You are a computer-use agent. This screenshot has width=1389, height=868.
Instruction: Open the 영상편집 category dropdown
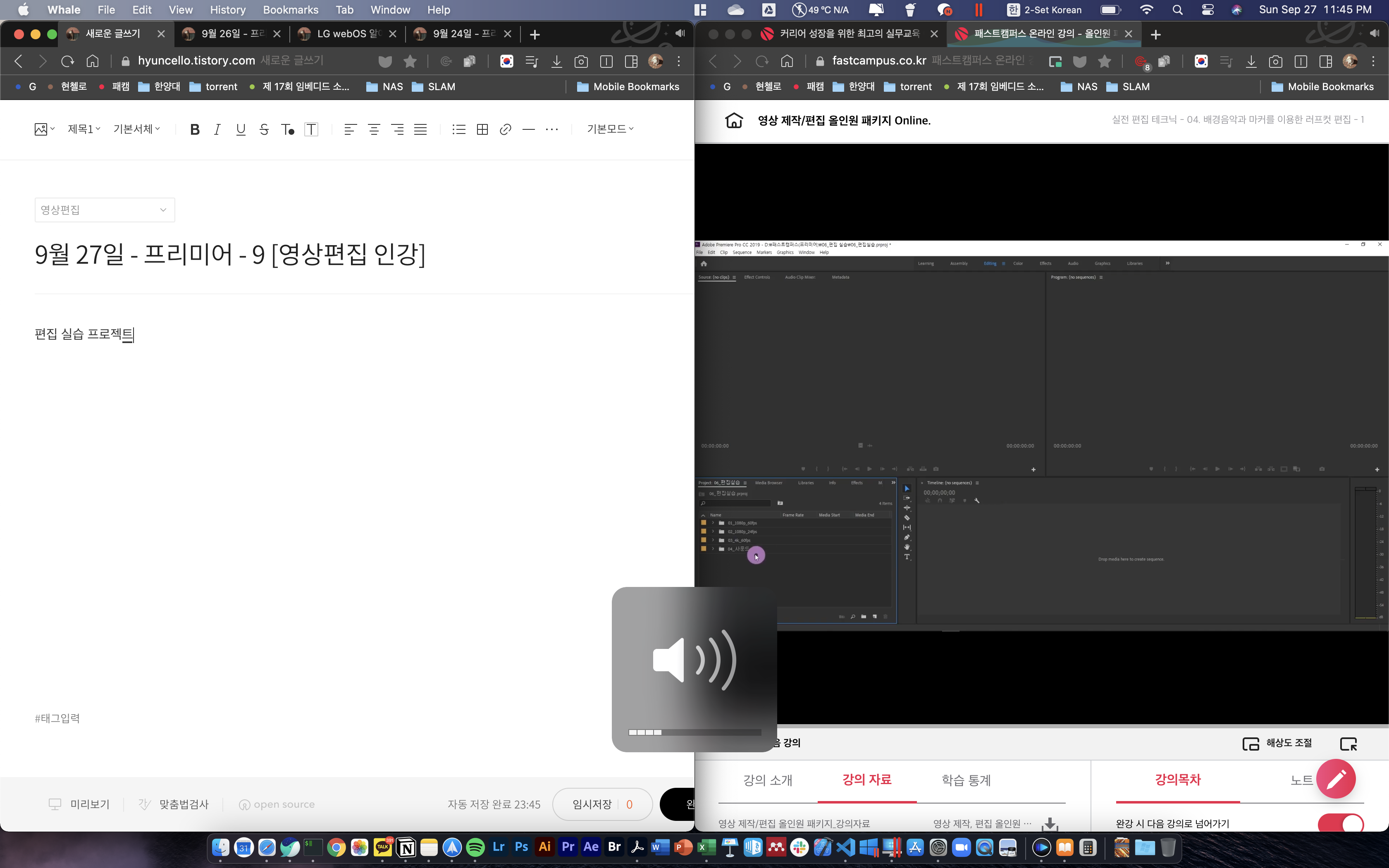coord(105,210)
